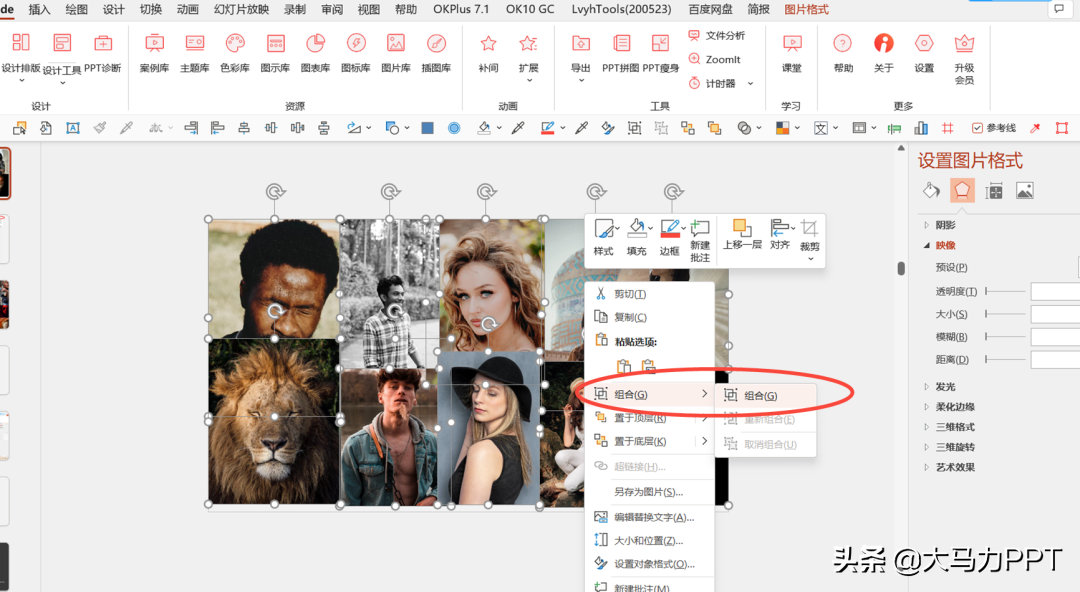Select the picture icon in format pane

coord(1025,191)
